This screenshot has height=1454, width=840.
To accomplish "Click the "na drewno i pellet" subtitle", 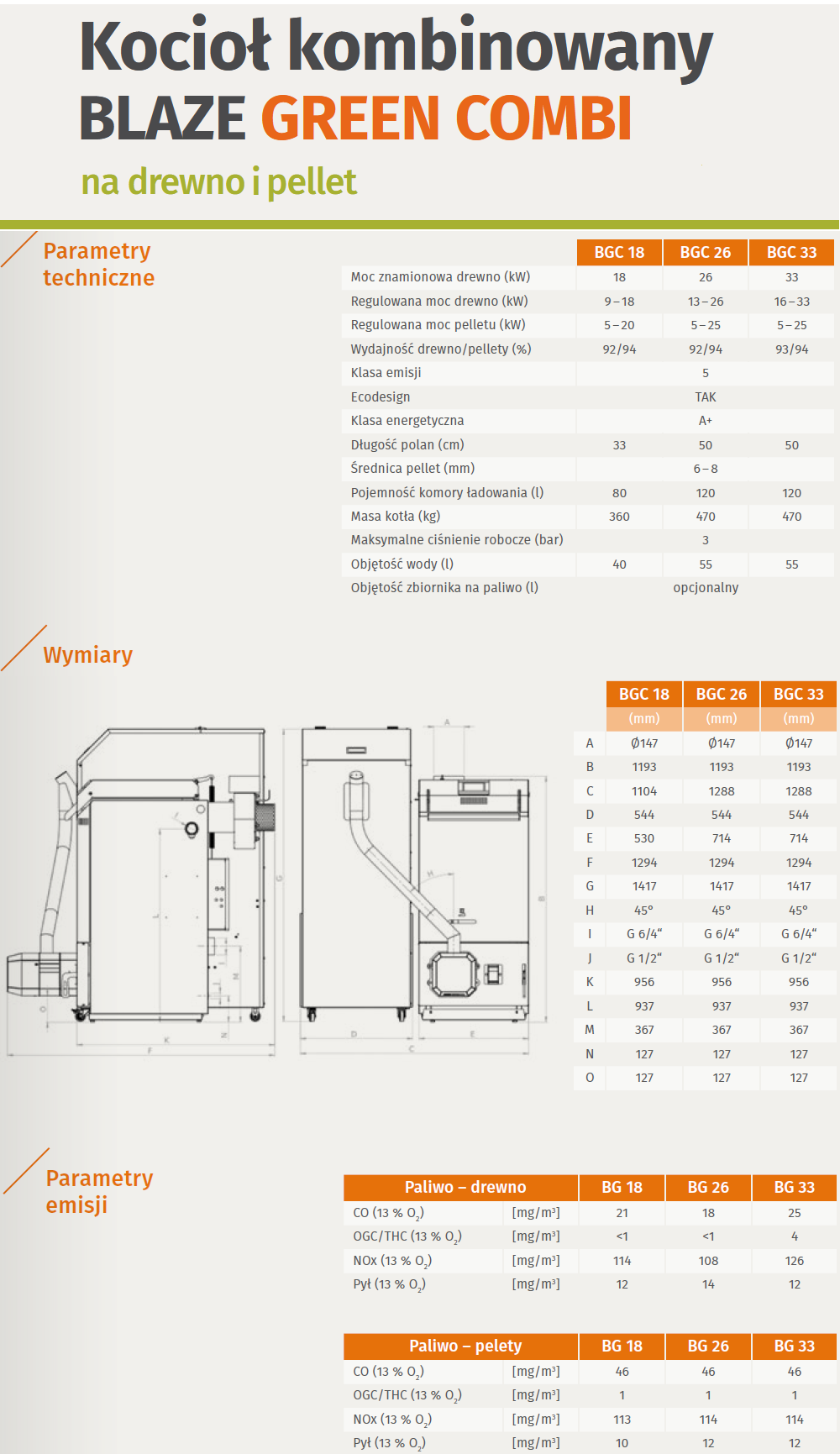I will (219, 181).
